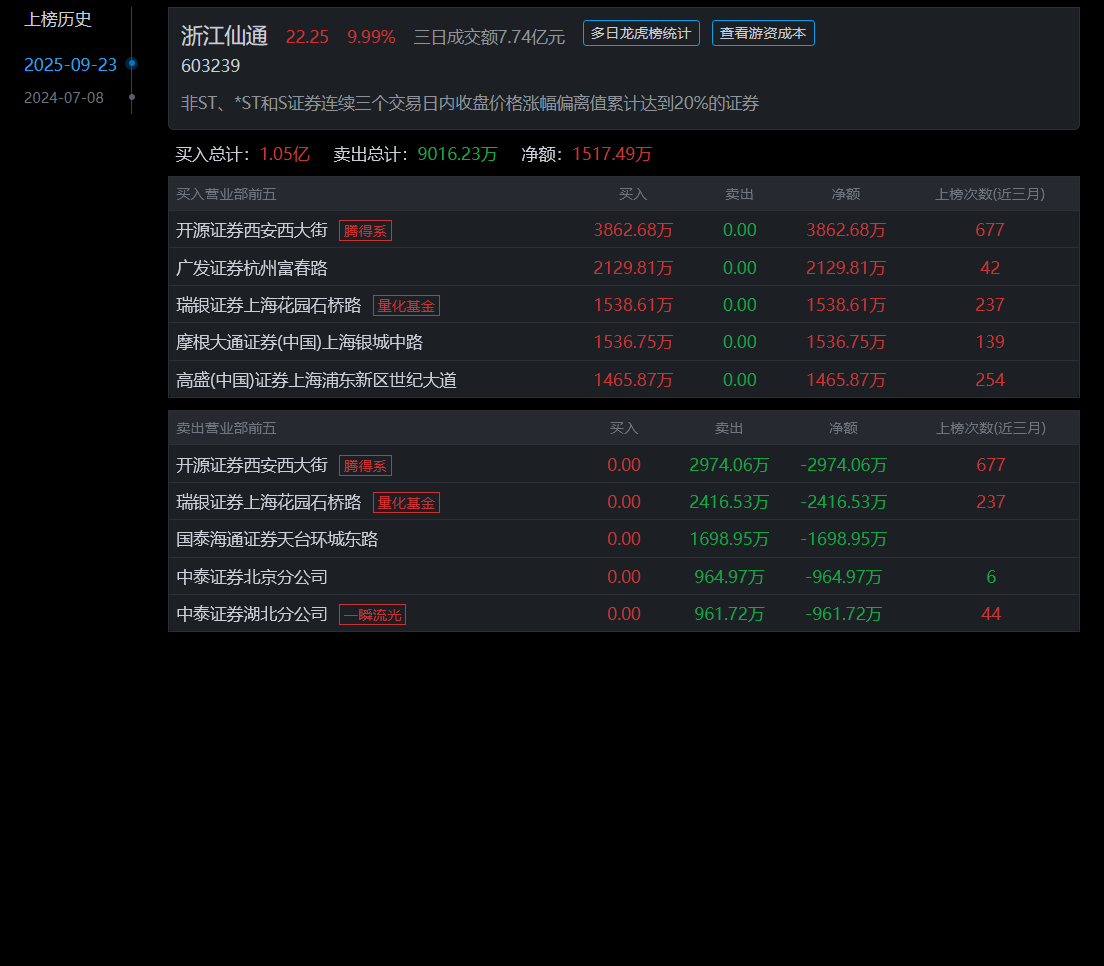1104x966 pixels.
Task: Click buy amount 3862.68万 in 买入 column
Action: 633,230
